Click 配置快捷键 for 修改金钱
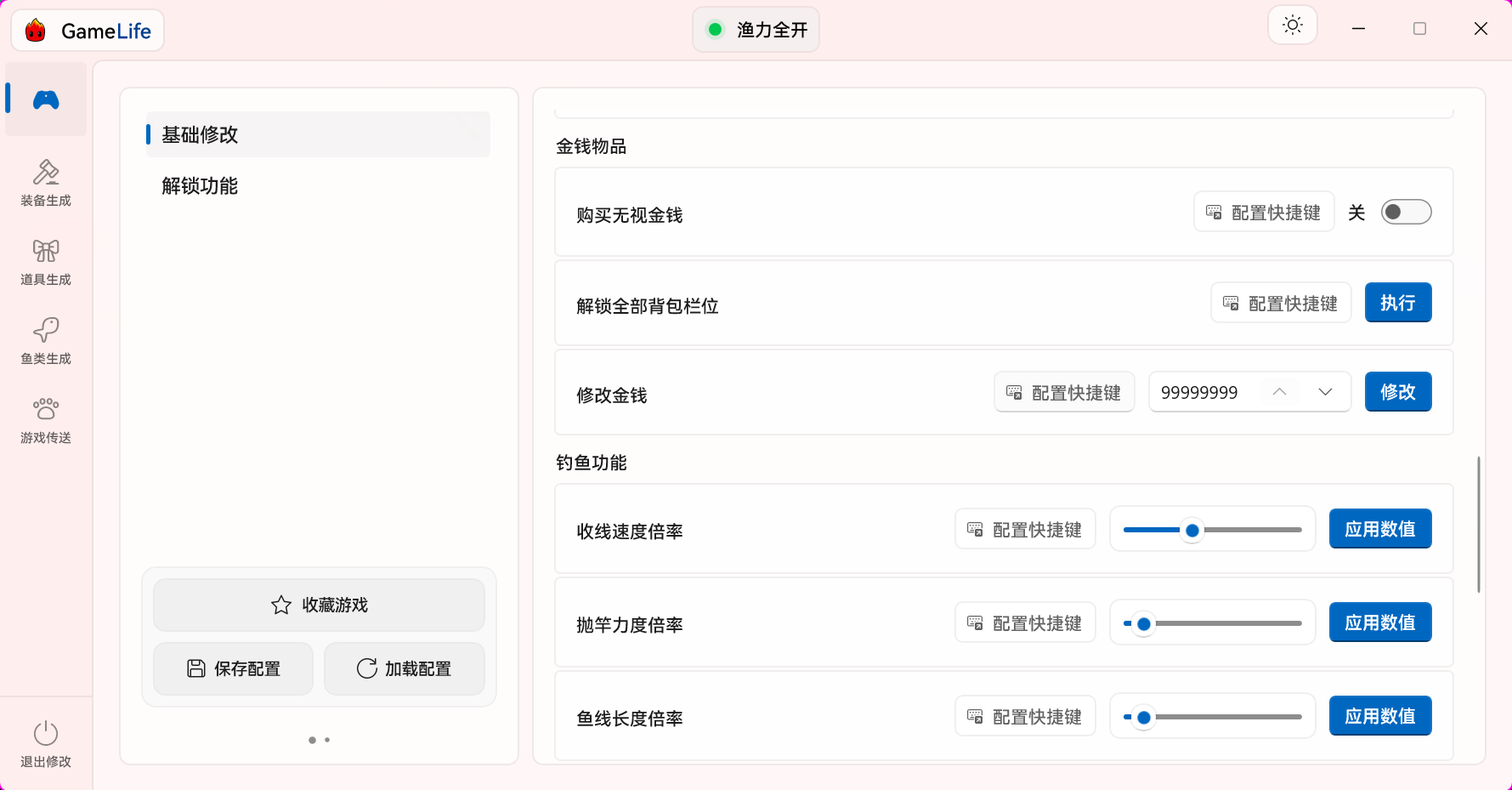This screenshot has height=790, width=1512. pyautogui.click(x=1064, y=392)
